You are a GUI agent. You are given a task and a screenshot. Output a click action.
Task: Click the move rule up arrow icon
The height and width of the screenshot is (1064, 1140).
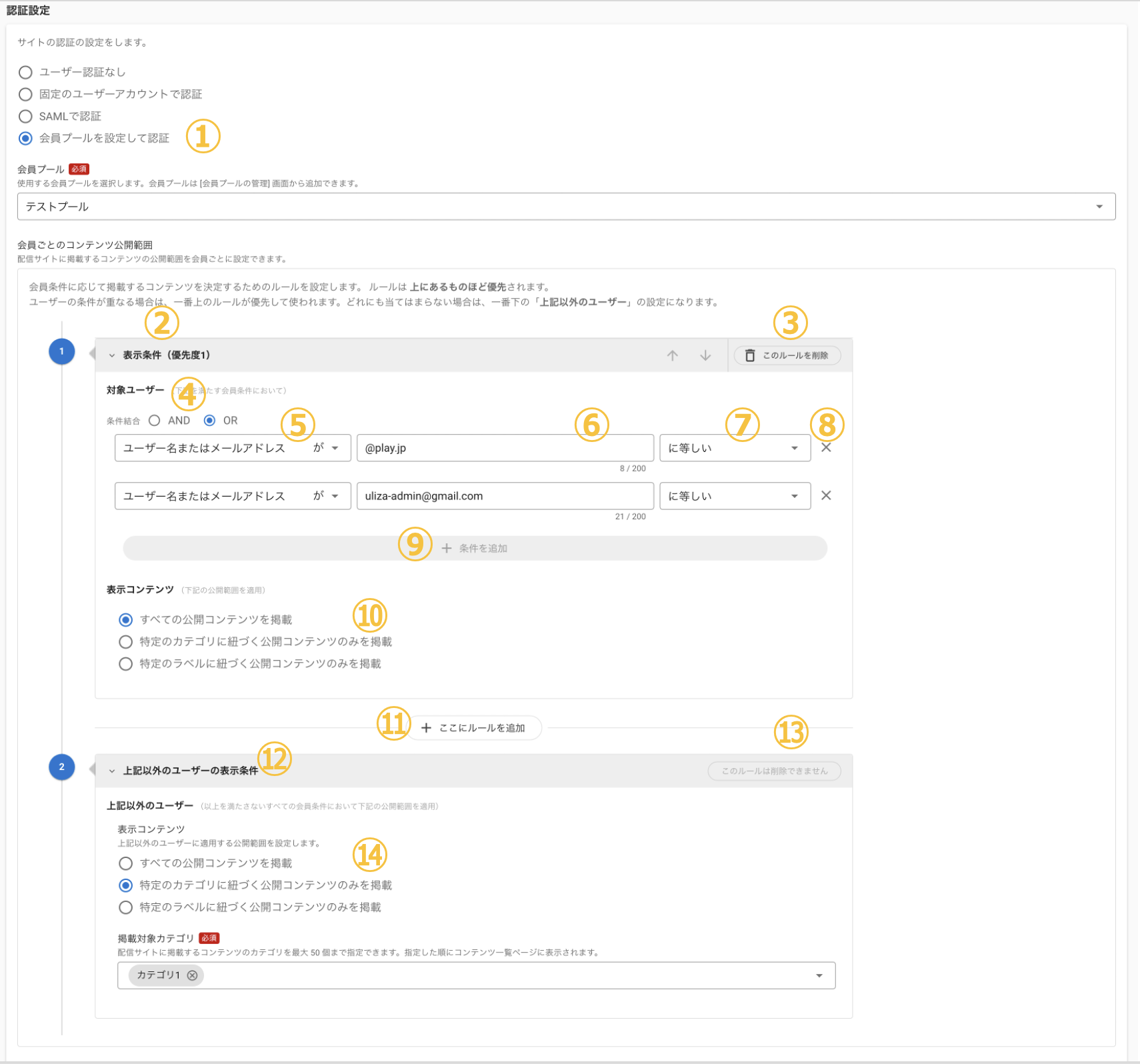click(x=672, y=355)
